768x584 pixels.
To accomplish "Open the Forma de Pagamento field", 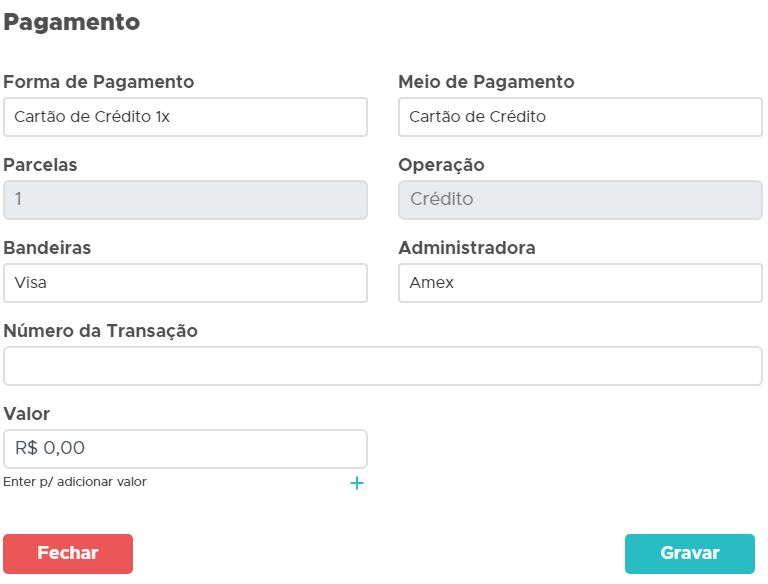I will pos(185,117).
